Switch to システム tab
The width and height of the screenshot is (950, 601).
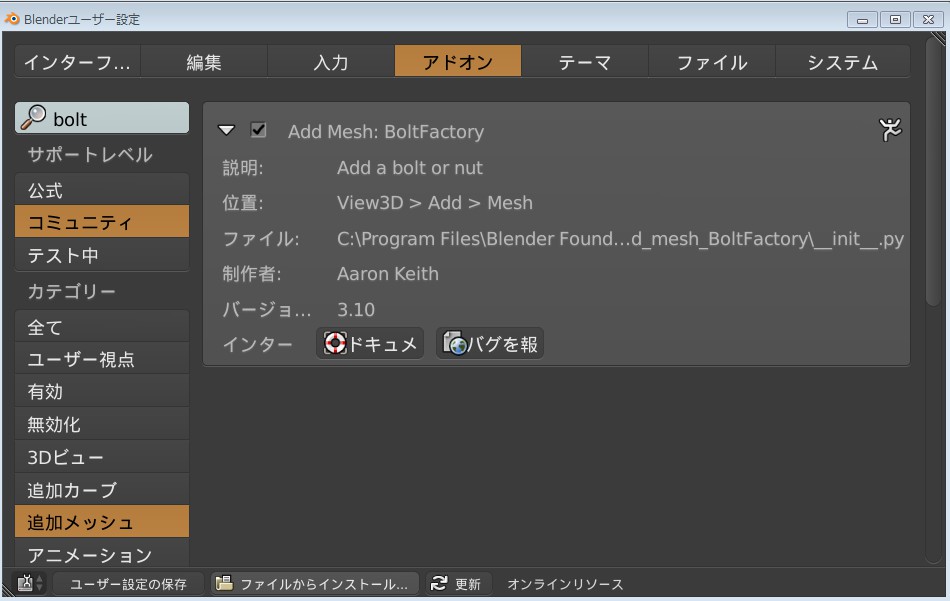tap(842, 62)
